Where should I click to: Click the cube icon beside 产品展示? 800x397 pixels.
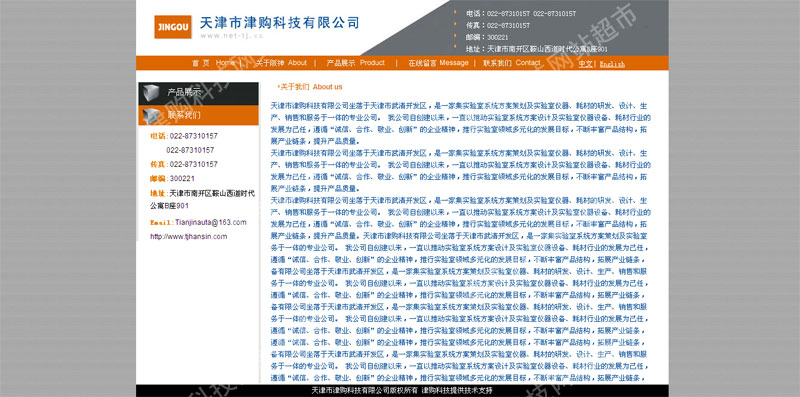pyautogui.click(x=151, y=92)
